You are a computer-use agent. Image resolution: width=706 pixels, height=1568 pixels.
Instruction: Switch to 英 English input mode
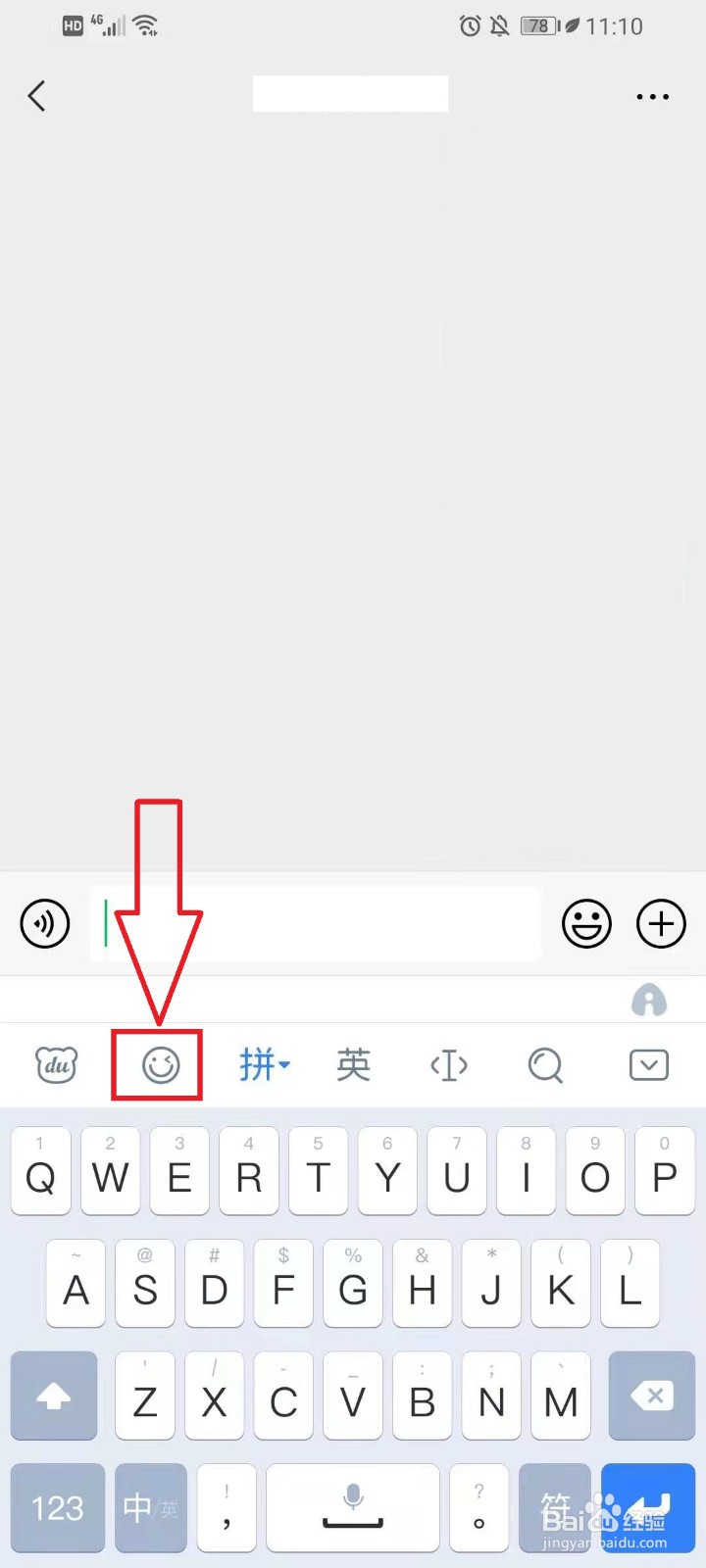tap(353, 1064)
